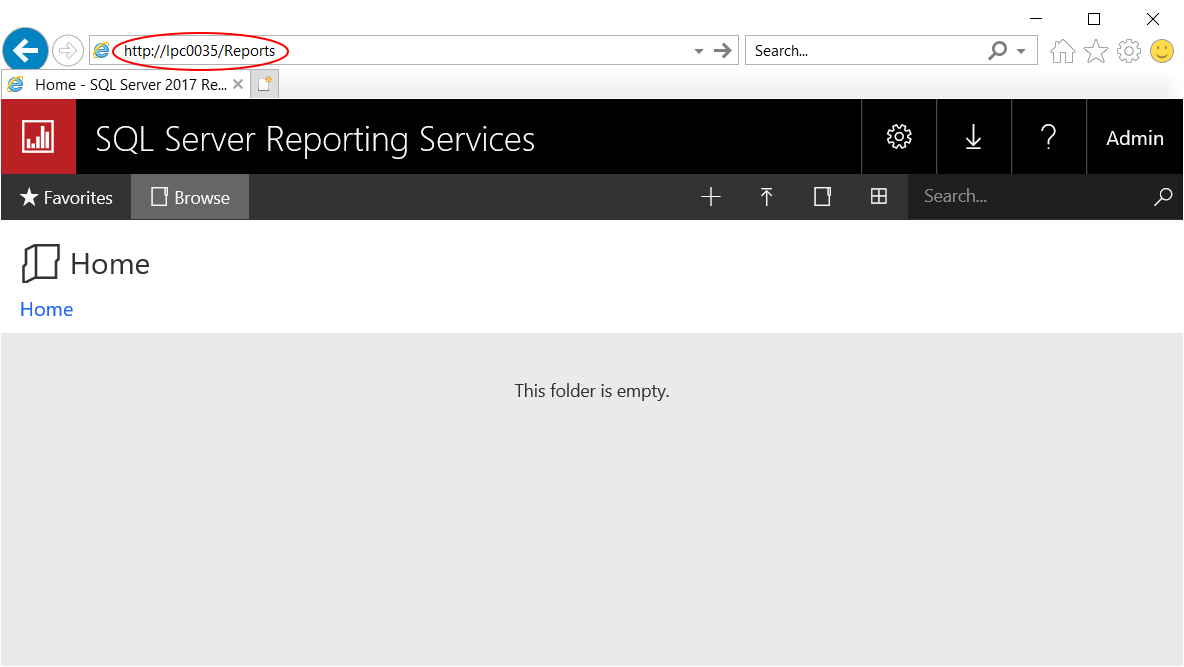Open the browser Home page icon
Screen dimensions: 1184x667
click(1062, 51)
